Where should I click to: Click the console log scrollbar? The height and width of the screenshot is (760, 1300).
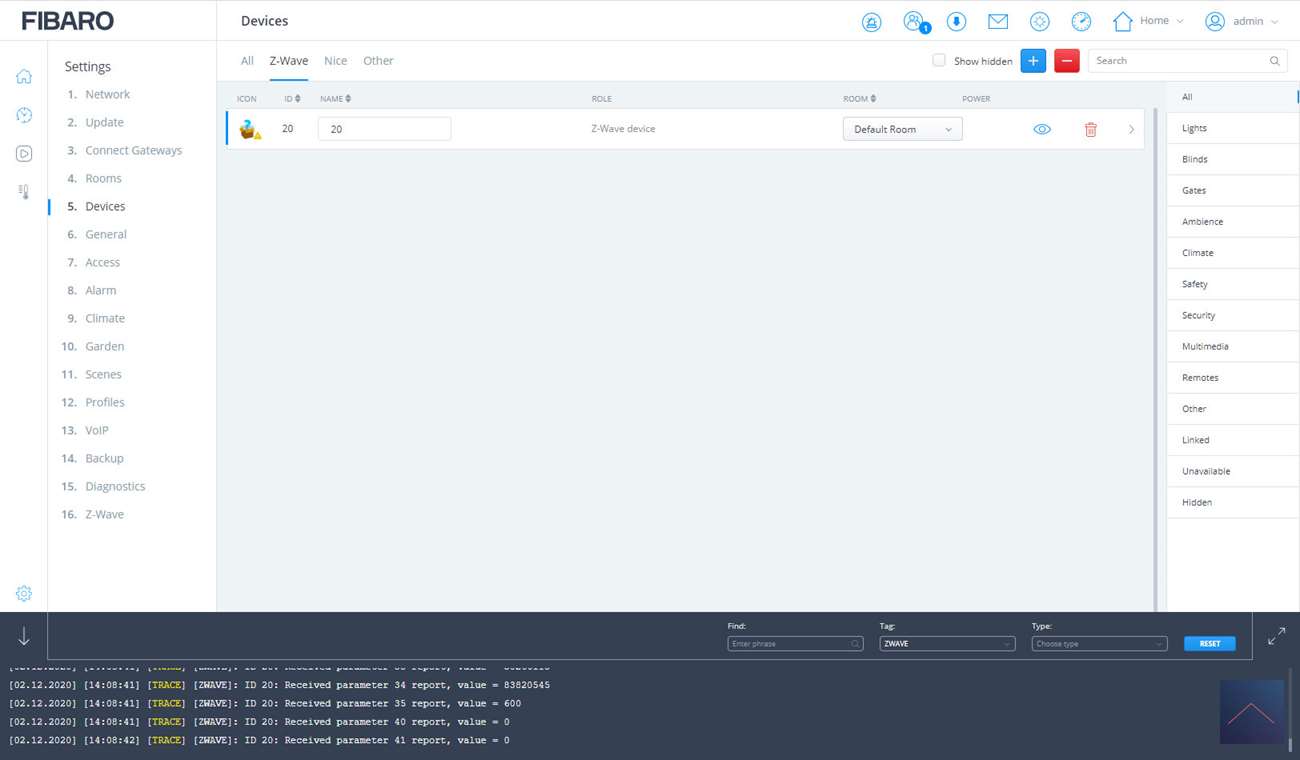tap(1291, 712)
